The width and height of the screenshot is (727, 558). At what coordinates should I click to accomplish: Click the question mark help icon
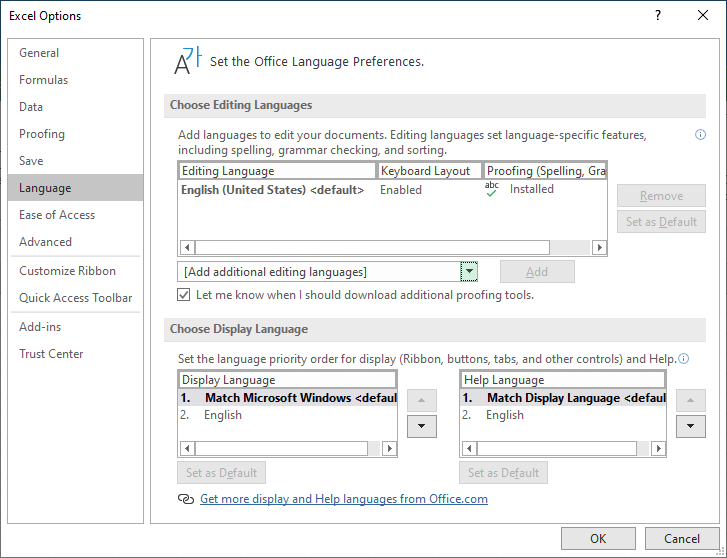(x=657, y=15)
